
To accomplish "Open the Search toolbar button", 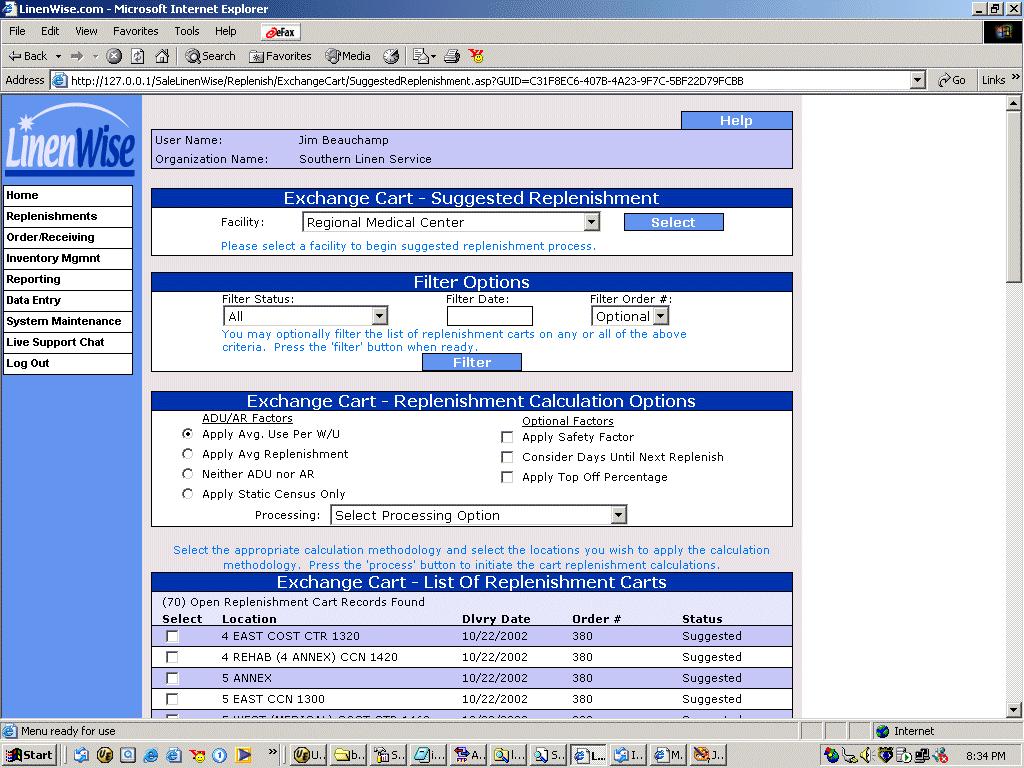I will [x=210, y=56].
